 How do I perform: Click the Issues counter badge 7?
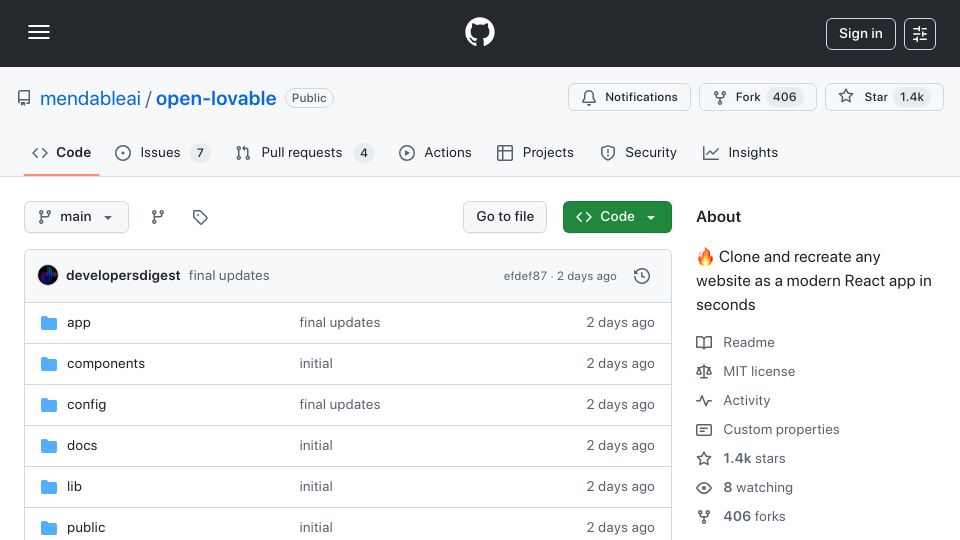[x=200, y=153]
